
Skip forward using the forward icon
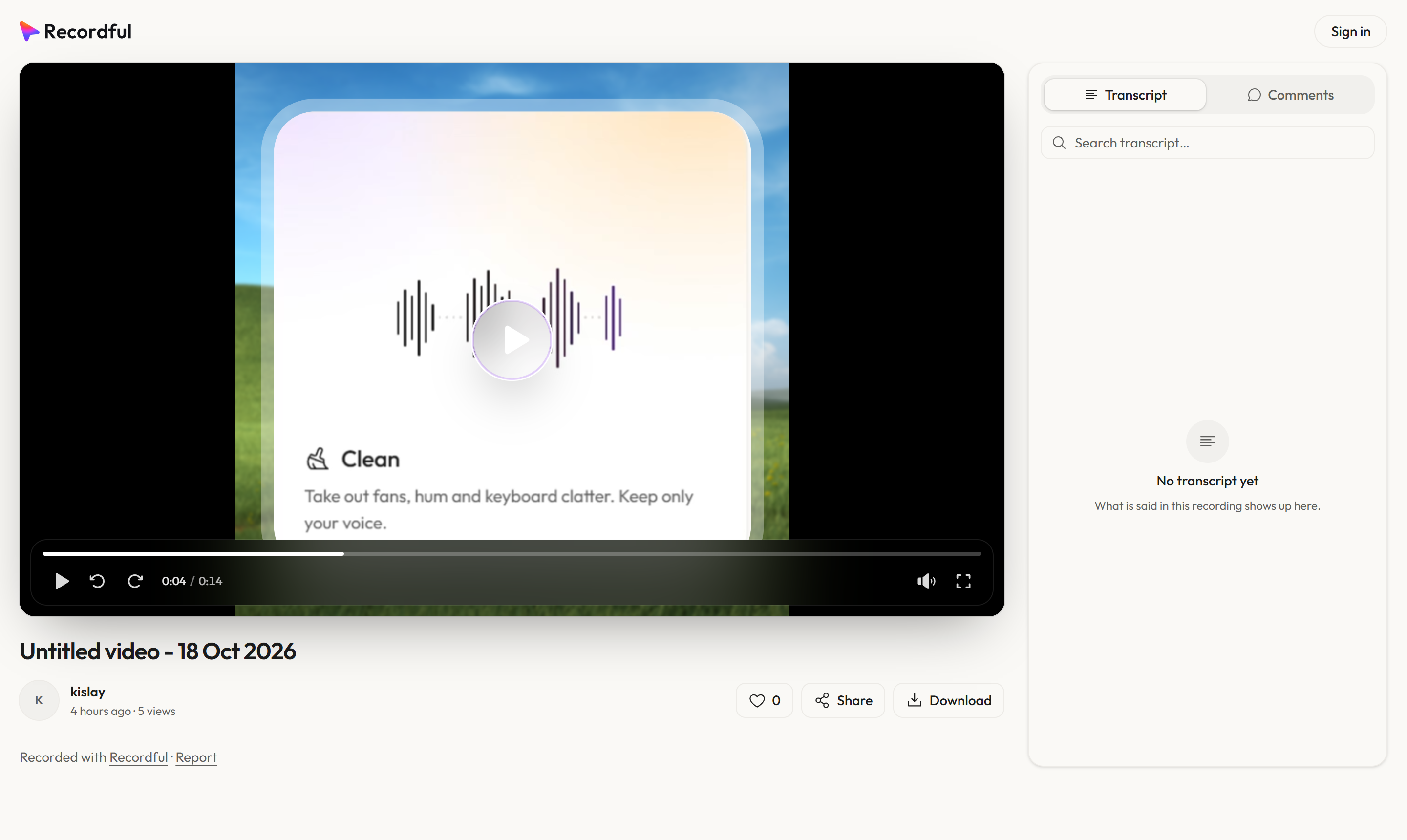click(x=135, y=581)
